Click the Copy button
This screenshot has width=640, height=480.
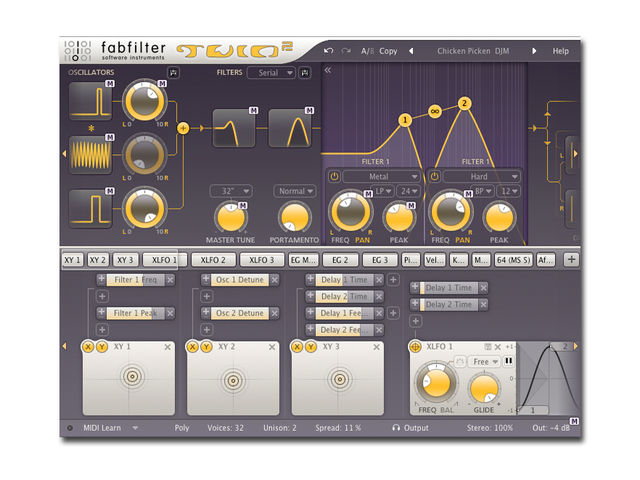click(x=388, y=51)
